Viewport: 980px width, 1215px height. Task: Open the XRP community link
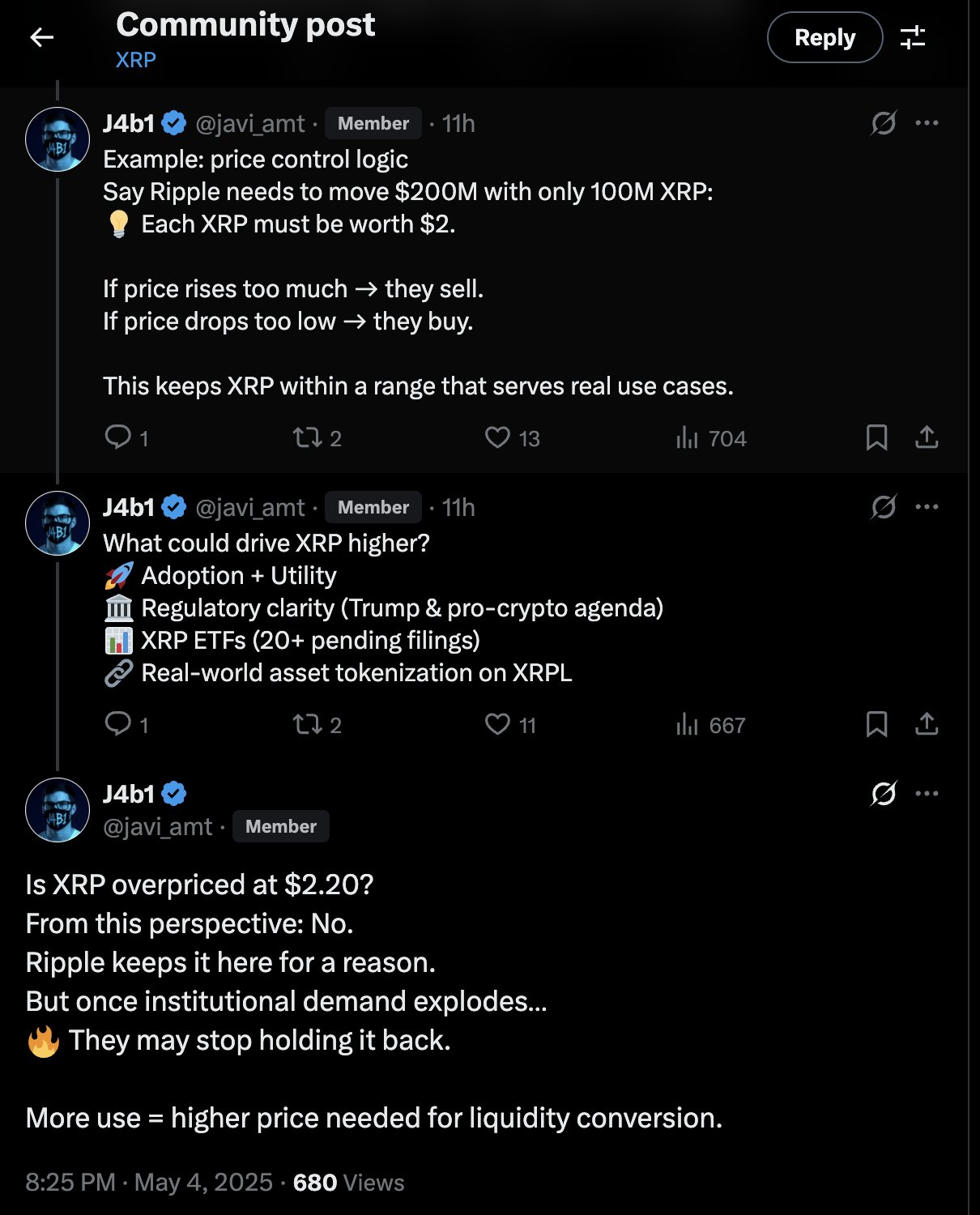[x=135, y=61]
